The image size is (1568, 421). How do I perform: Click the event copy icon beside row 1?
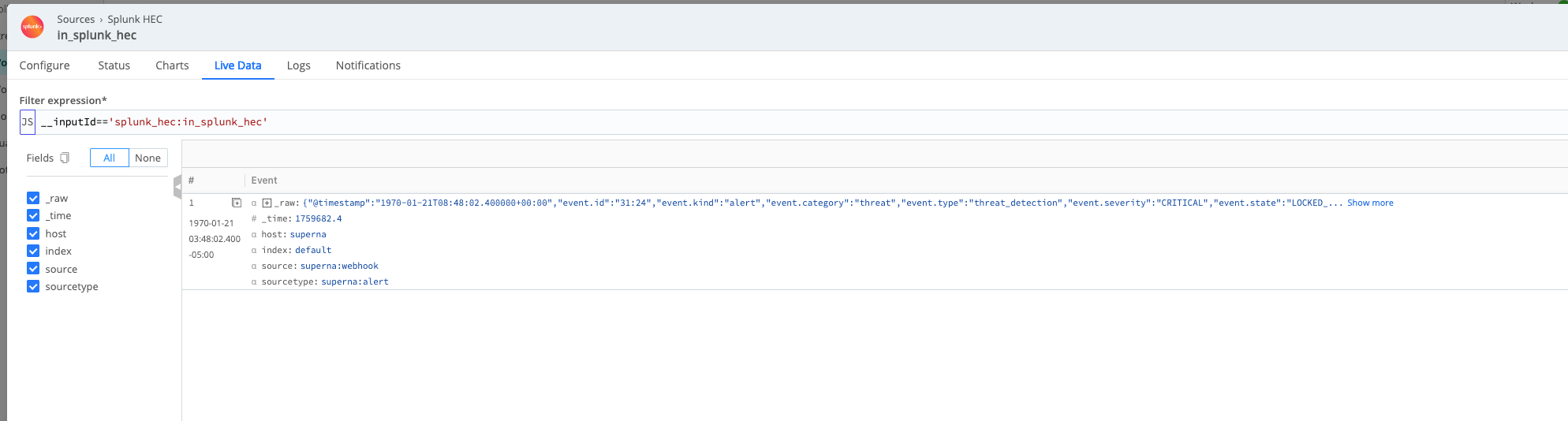point(236,203)
